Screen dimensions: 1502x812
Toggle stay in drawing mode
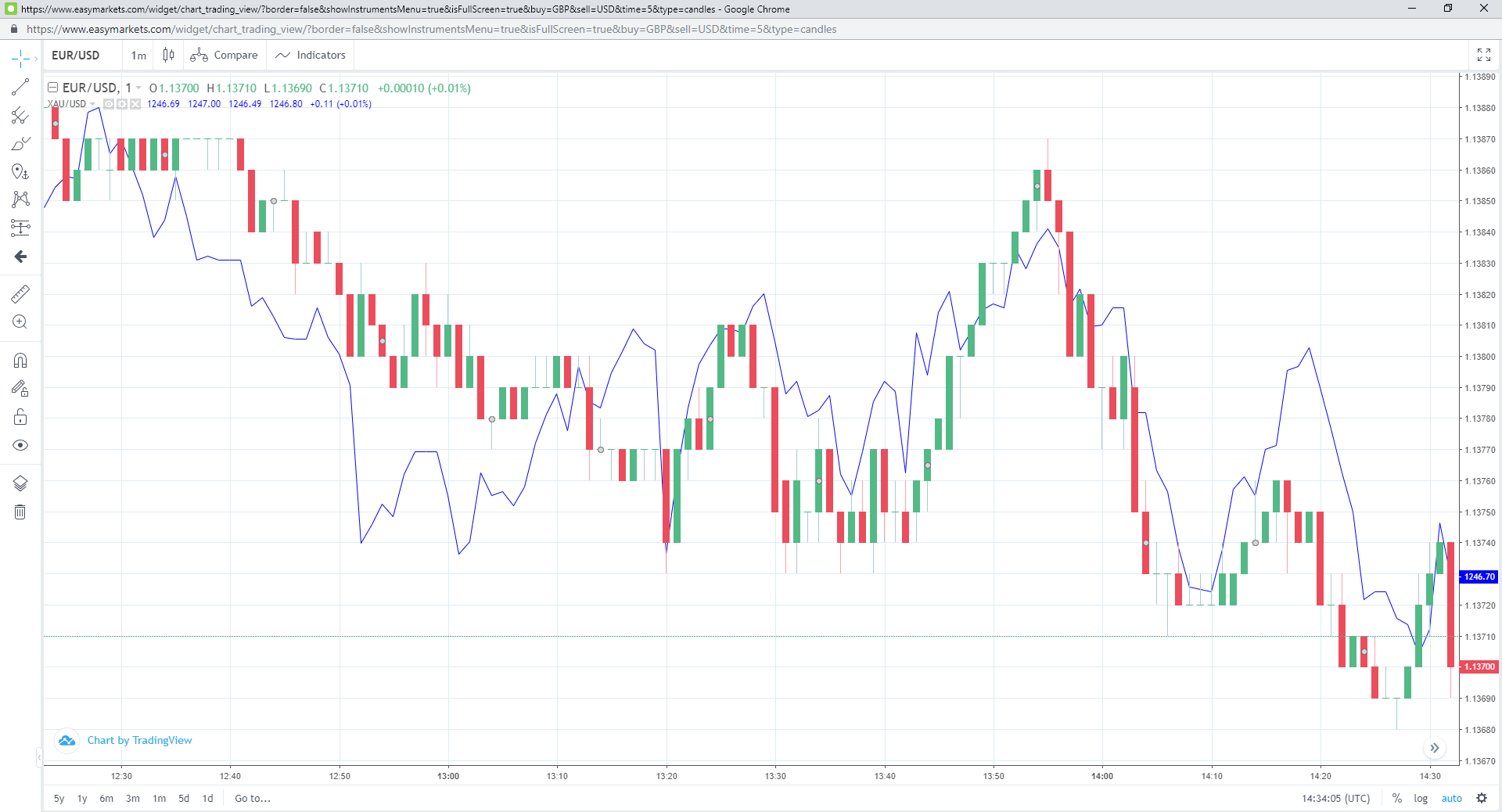pyautogui.click(x=20, y=388)
